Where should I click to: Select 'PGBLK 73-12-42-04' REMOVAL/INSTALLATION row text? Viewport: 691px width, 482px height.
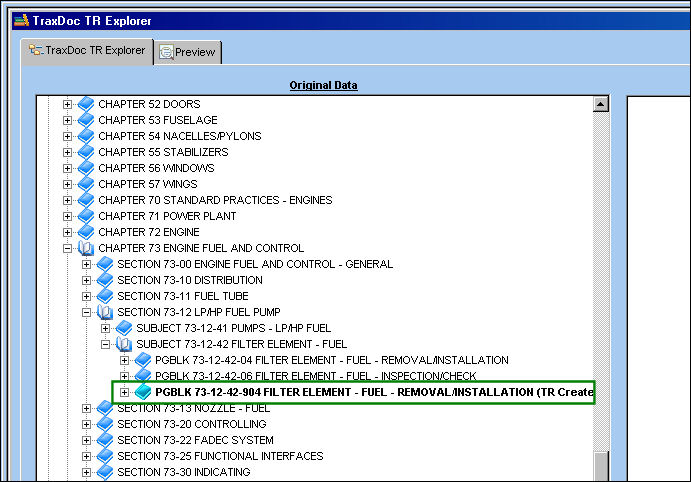332,360
